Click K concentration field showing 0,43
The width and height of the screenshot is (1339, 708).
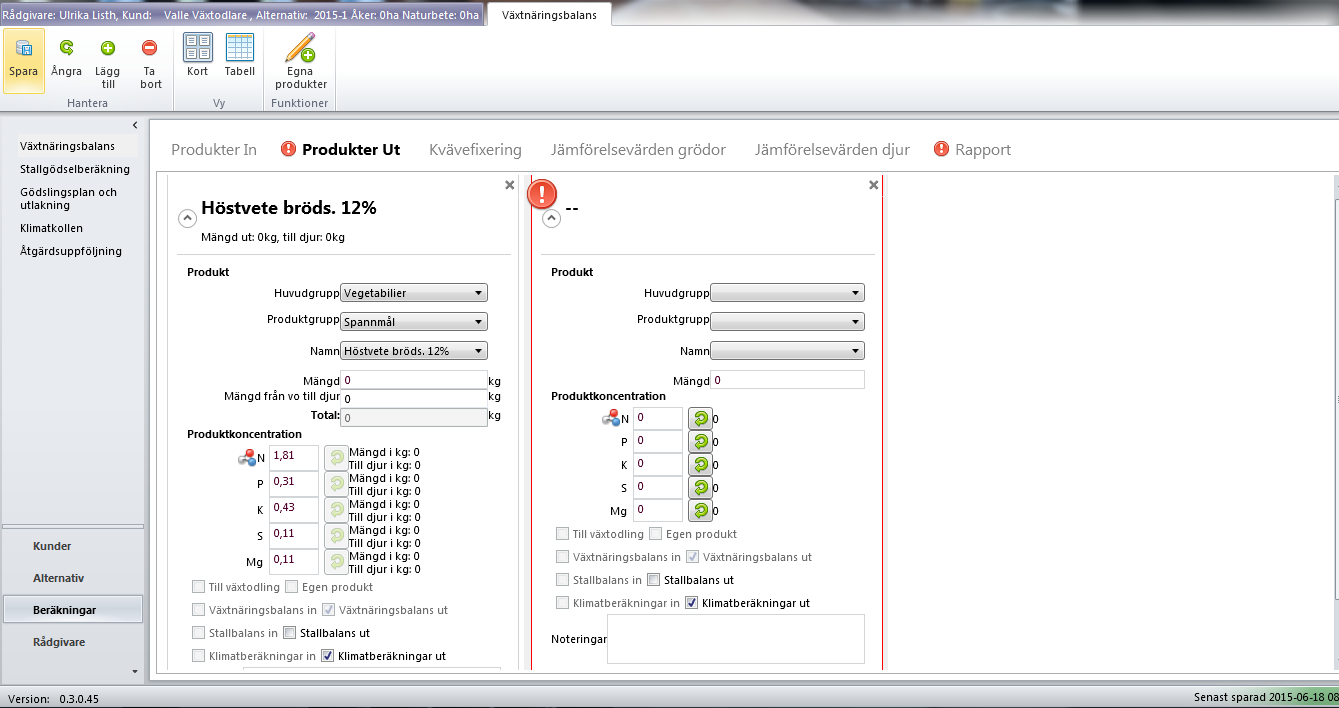pos(294,509)
